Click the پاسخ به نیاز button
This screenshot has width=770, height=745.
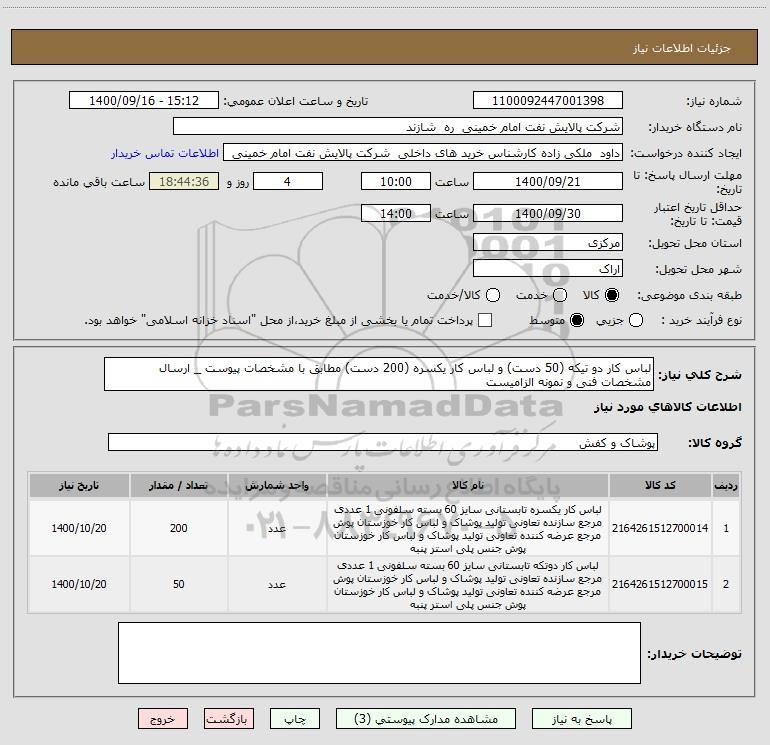(x=582, y=719)
